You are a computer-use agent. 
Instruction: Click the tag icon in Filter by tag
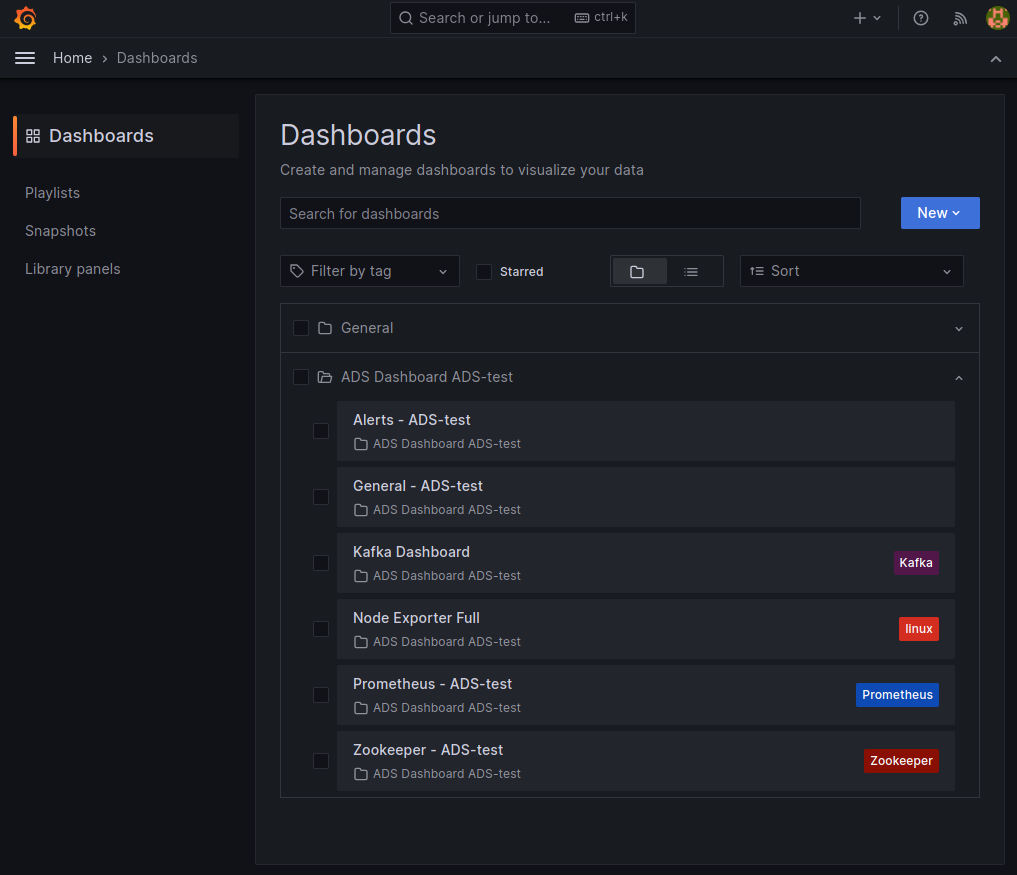pyautogui.click(x=297, y=271)
